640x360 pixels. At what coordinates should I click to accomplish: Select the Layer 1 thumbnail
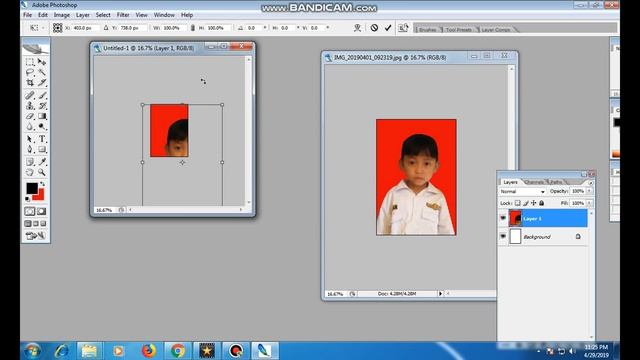tap(515, 218)
